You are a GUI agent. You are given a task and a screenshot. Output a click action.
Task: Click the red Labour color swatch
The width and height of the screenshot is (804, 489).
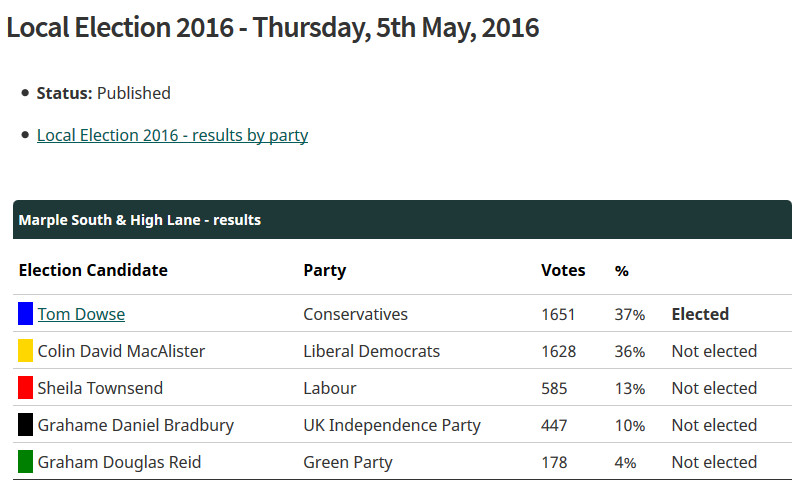(x=26, y=388)
